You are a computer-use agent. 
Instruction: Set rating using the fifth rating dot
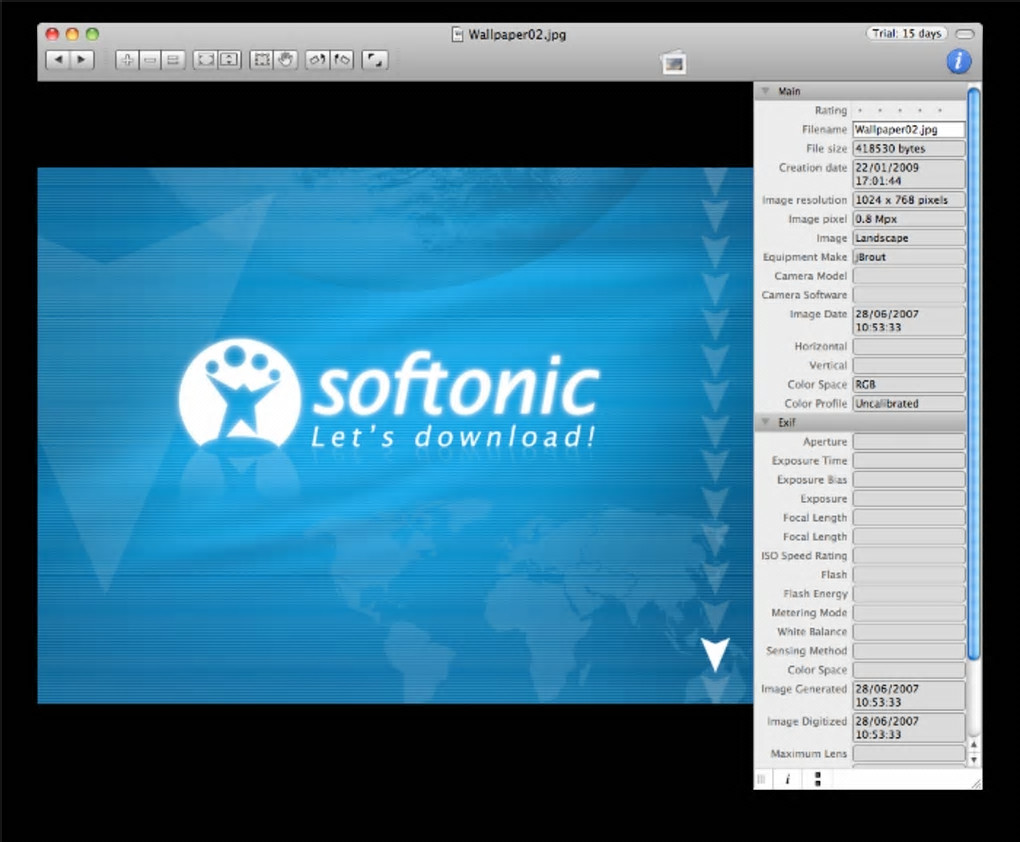point(940,111)
